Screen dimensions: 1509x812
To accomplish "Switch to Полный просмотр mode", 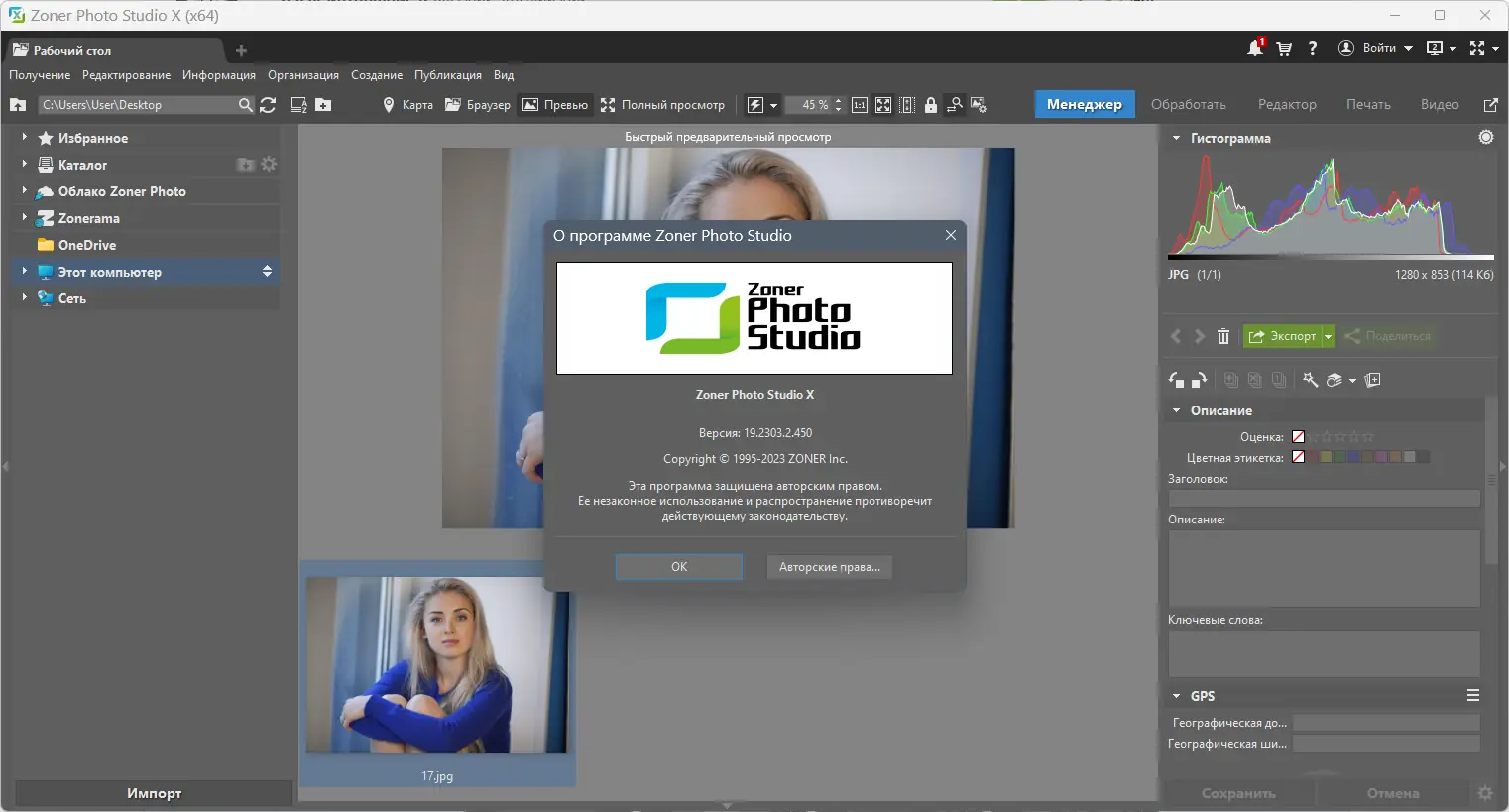I will coord(662,105).
